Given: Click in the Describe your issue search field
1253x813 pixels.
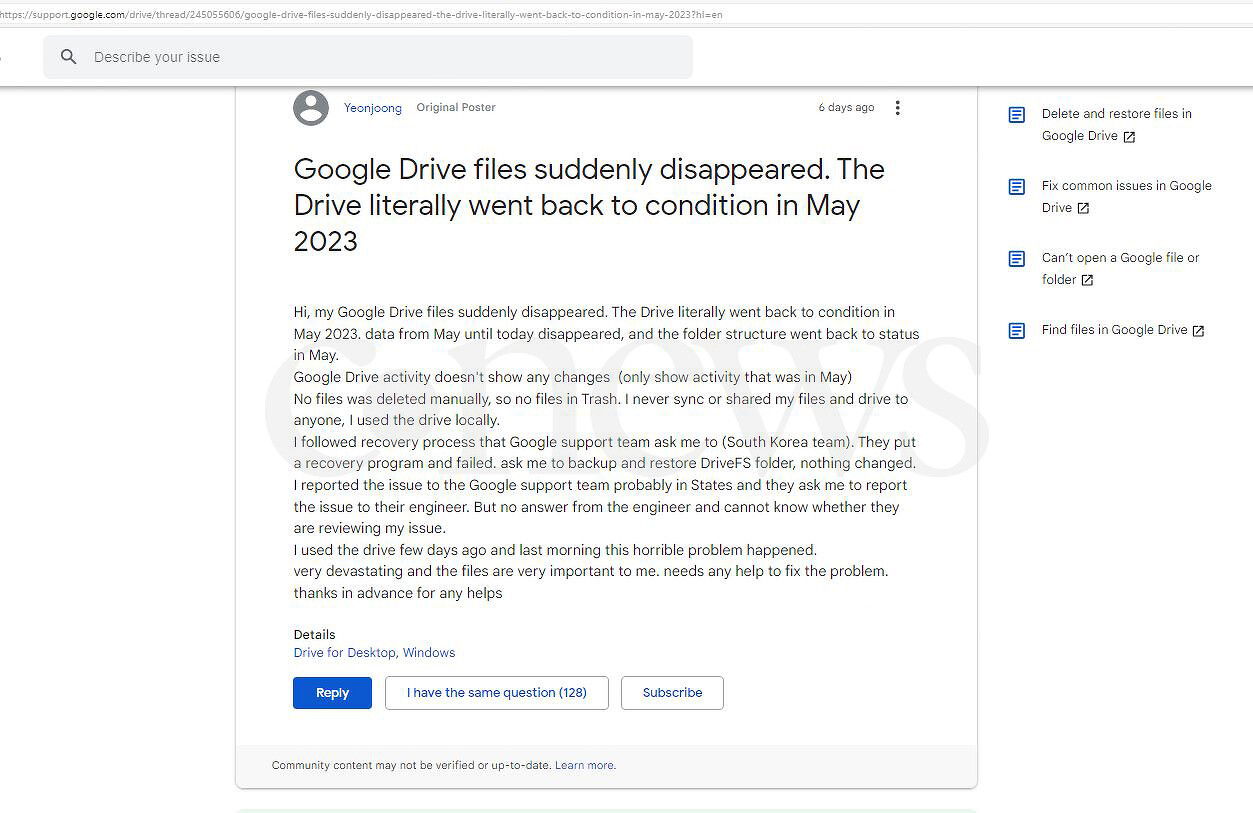Looking at the screenshot, I should point(380,57).
